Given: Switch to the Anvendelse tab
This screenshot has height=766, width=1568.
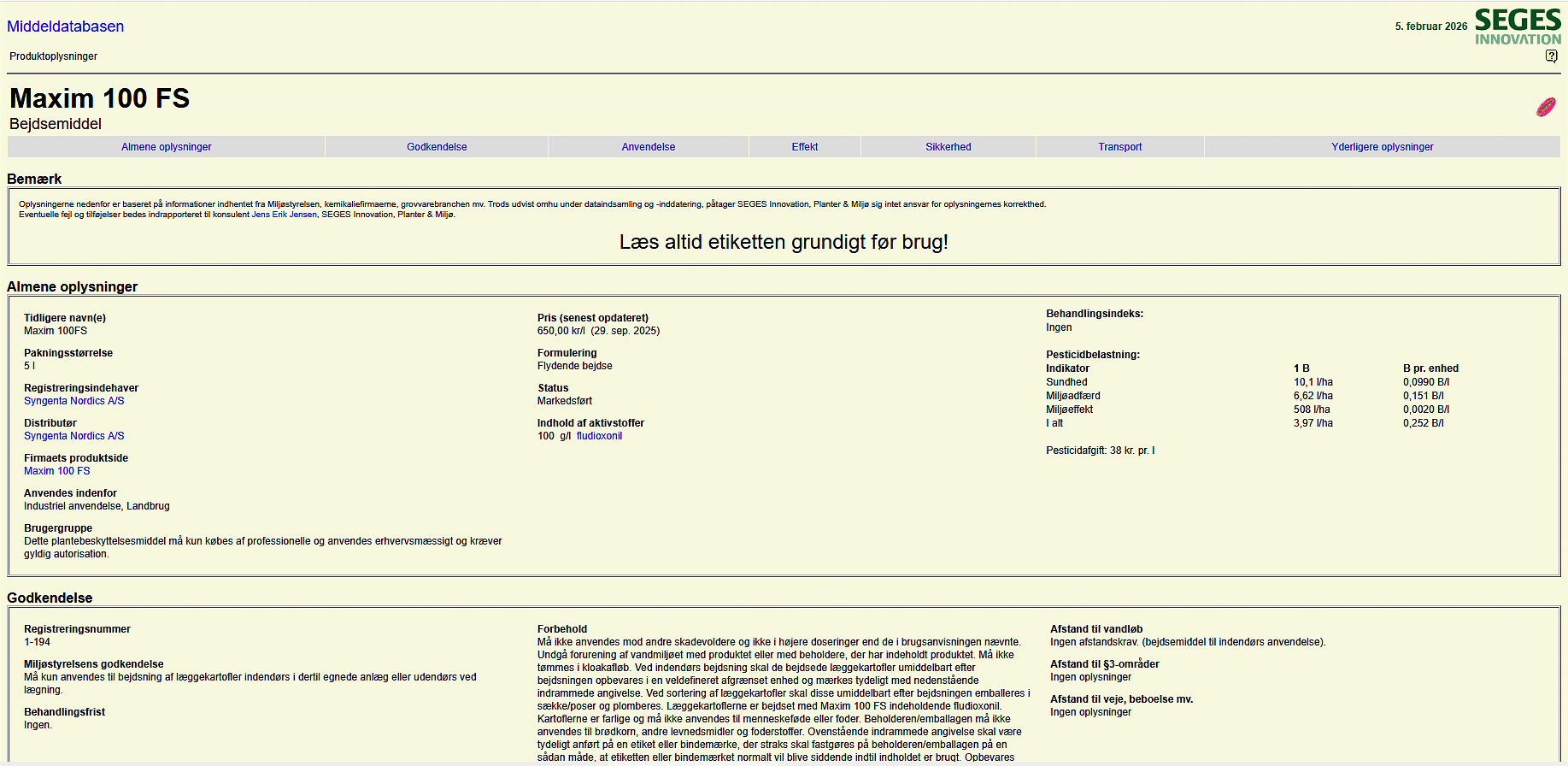Looking at the screenshot, I should pyautogui.click(x=648, y=147).
